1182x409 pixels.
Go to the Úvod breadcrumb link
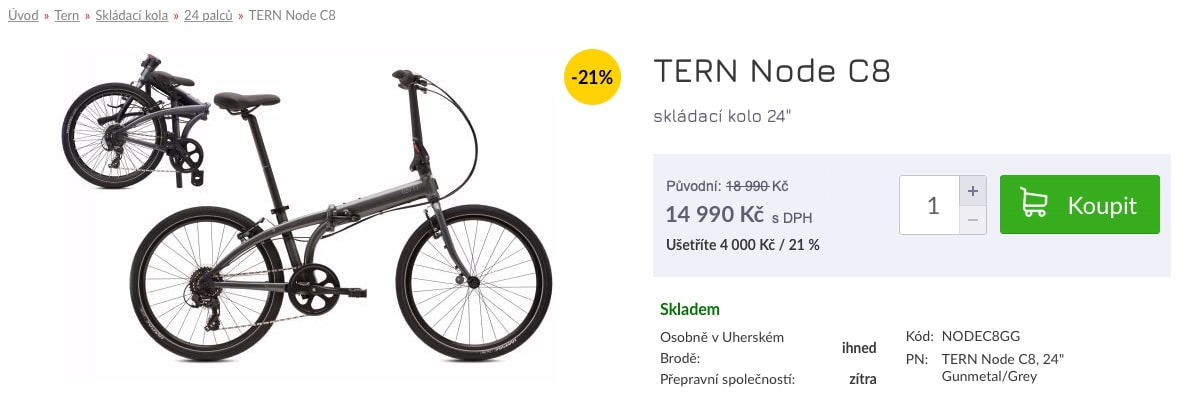pyautogui.click(x=23, y=16)
